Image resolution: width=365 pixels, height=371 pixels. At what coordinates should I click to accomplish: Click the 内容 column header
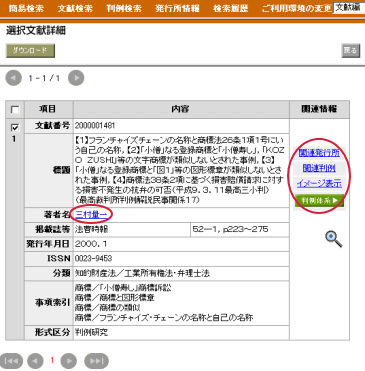[x=181, y=109]
